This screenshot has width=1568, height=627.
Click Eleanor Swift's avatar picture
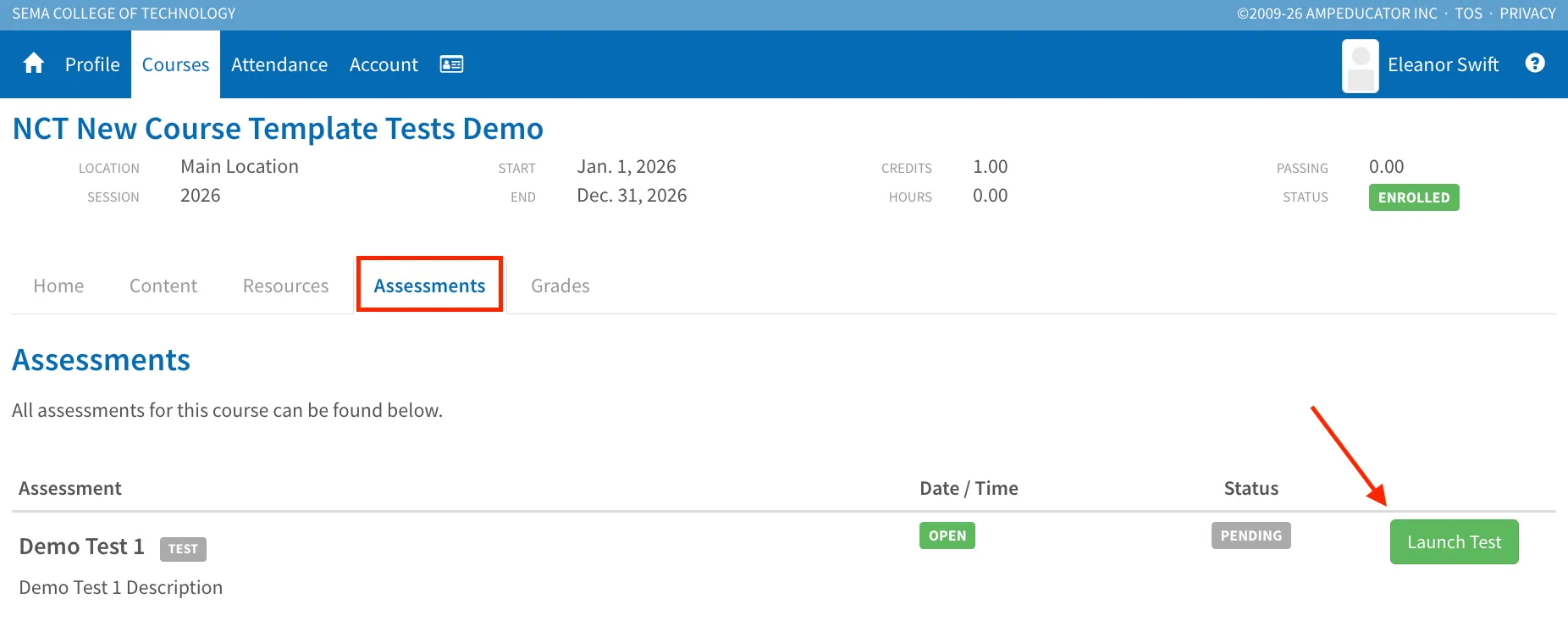(1361, 66)
